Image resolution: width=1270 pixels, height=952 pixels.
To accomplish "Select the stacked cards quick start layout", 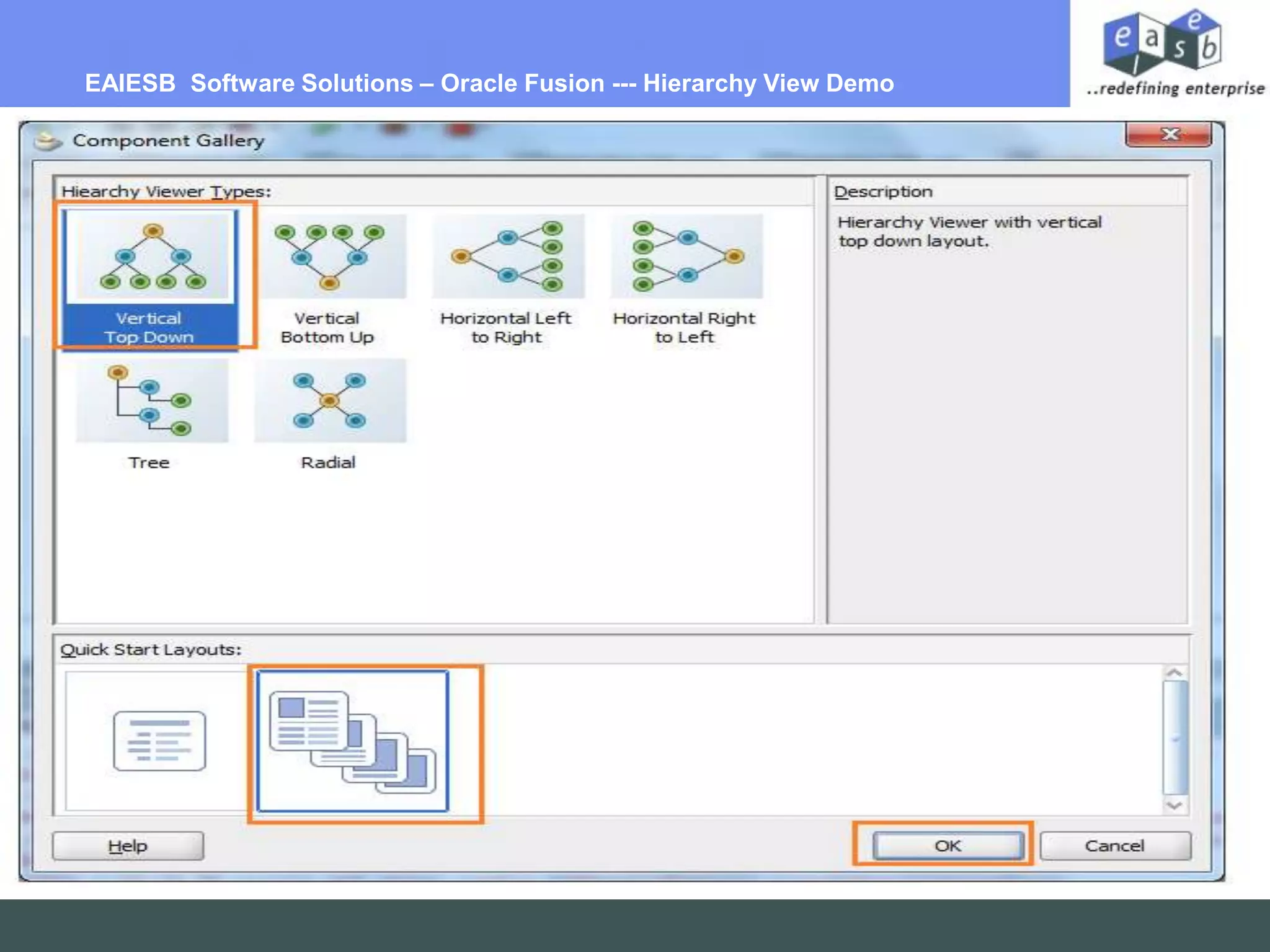I will pyautogui.click(x=352, y=741).
